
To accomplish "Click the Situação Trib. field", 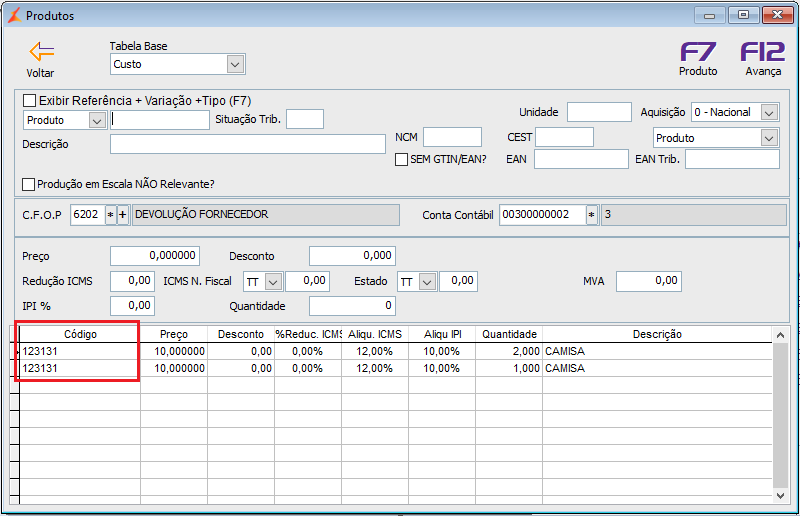I will 305,119.
